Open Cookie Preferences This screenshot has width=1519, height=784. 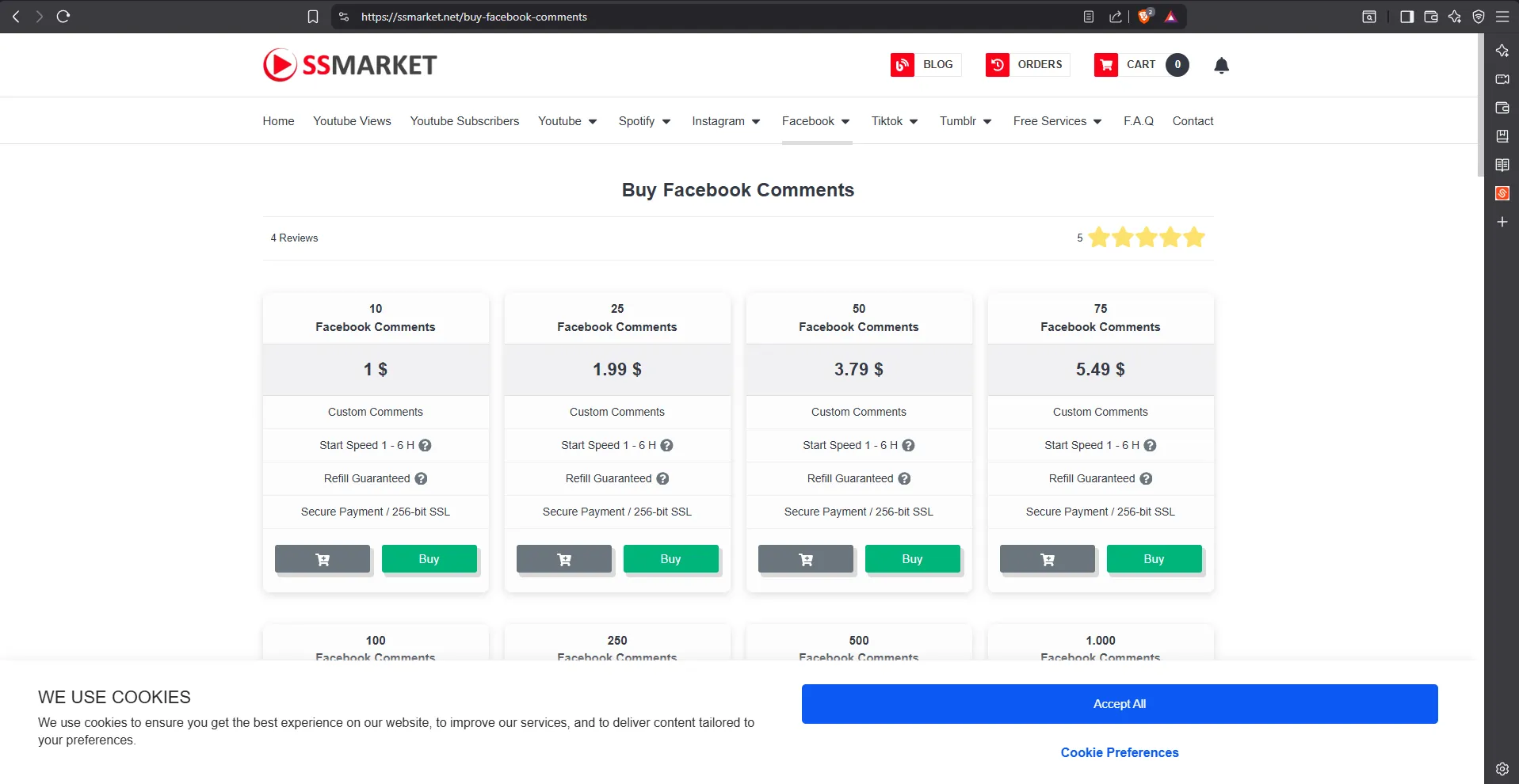1119,752
